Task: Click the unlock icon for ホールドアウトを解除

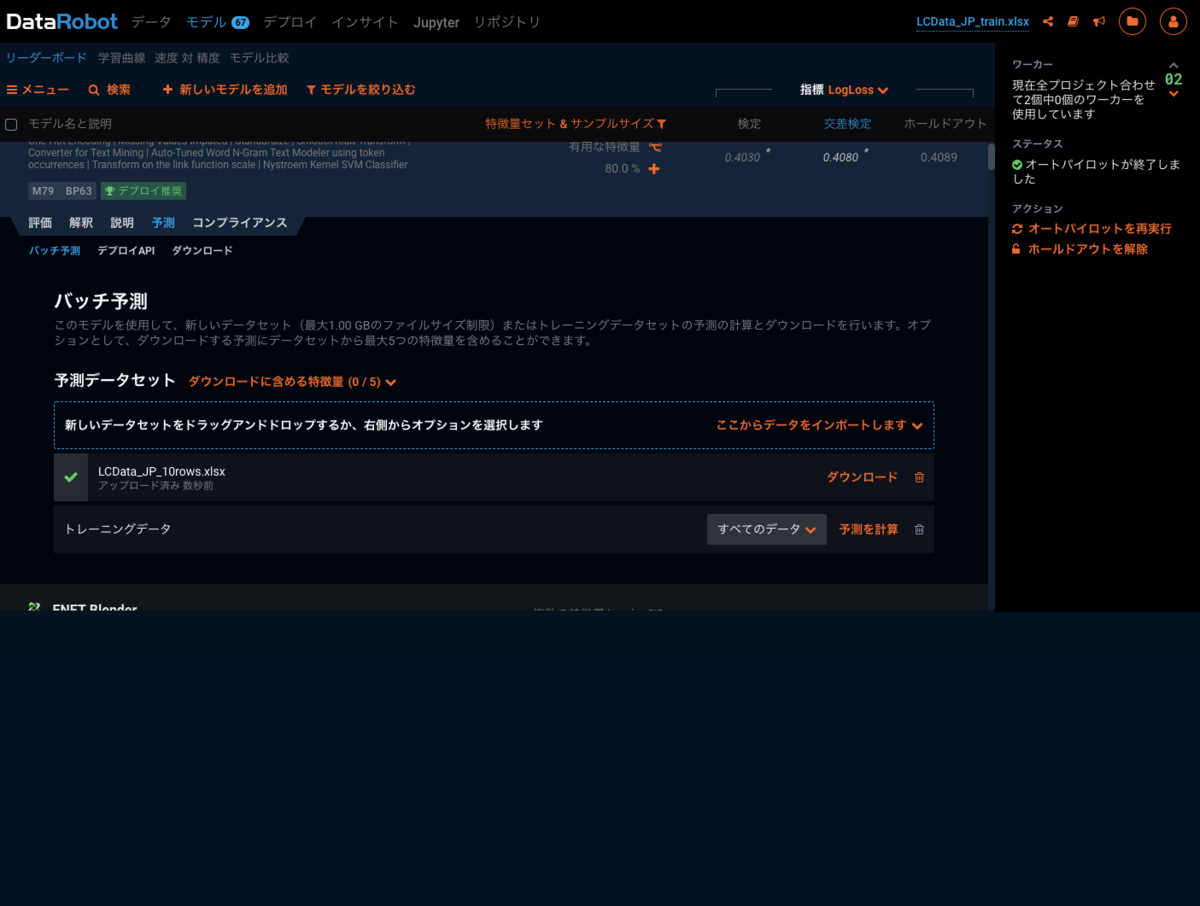Action: (1017, 249)
